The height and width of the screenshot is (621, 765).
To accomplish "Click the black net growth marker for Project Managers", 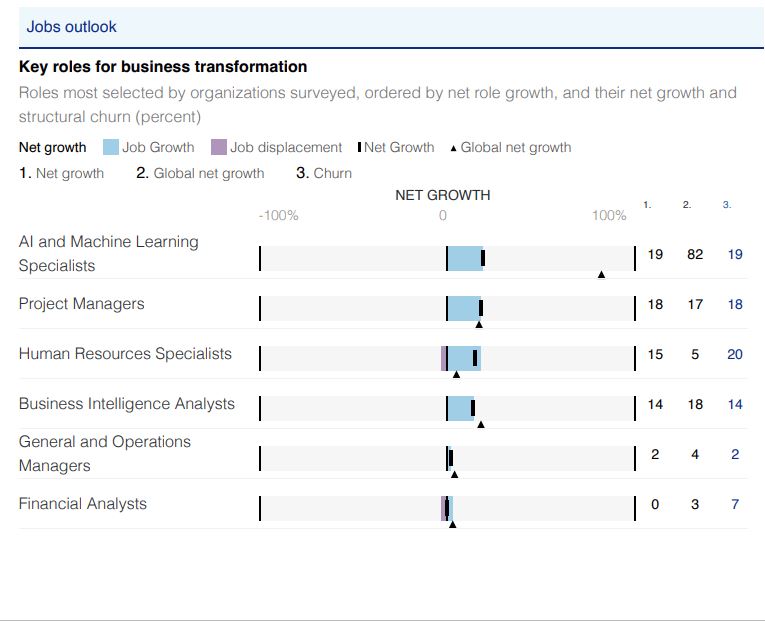I will pos(481,308).
